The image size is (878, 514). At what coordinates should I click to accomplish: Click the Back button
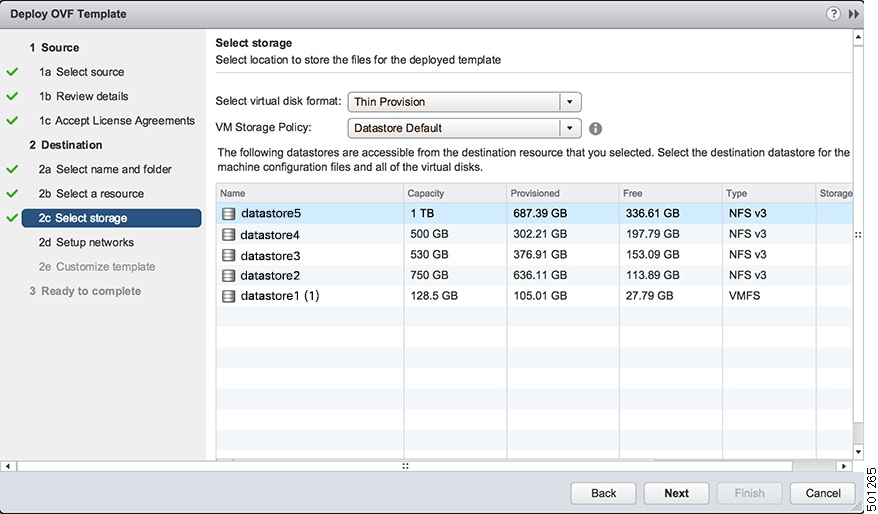tap(603, 493)
